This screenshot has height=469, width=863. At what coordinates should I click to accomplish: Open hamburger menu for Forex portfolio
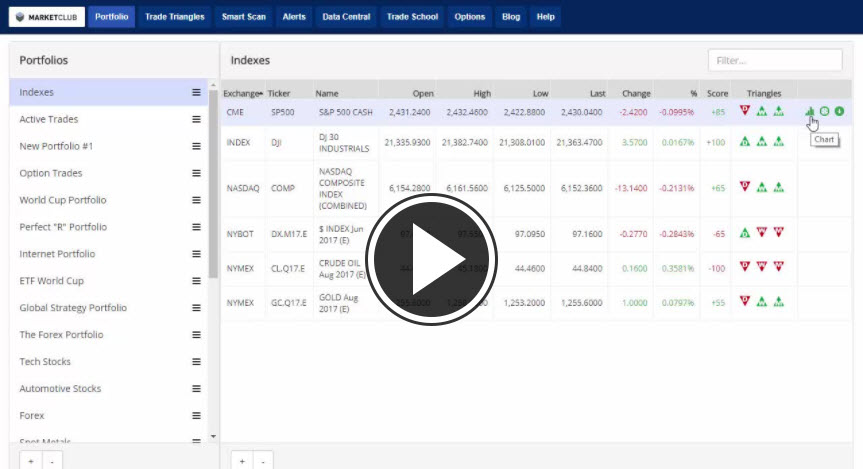click(196, 416)
